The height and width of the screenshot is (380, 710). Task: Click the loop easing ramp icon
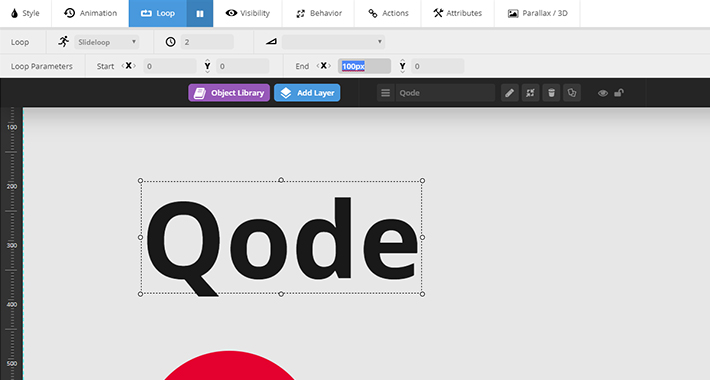tap(271, 42)
